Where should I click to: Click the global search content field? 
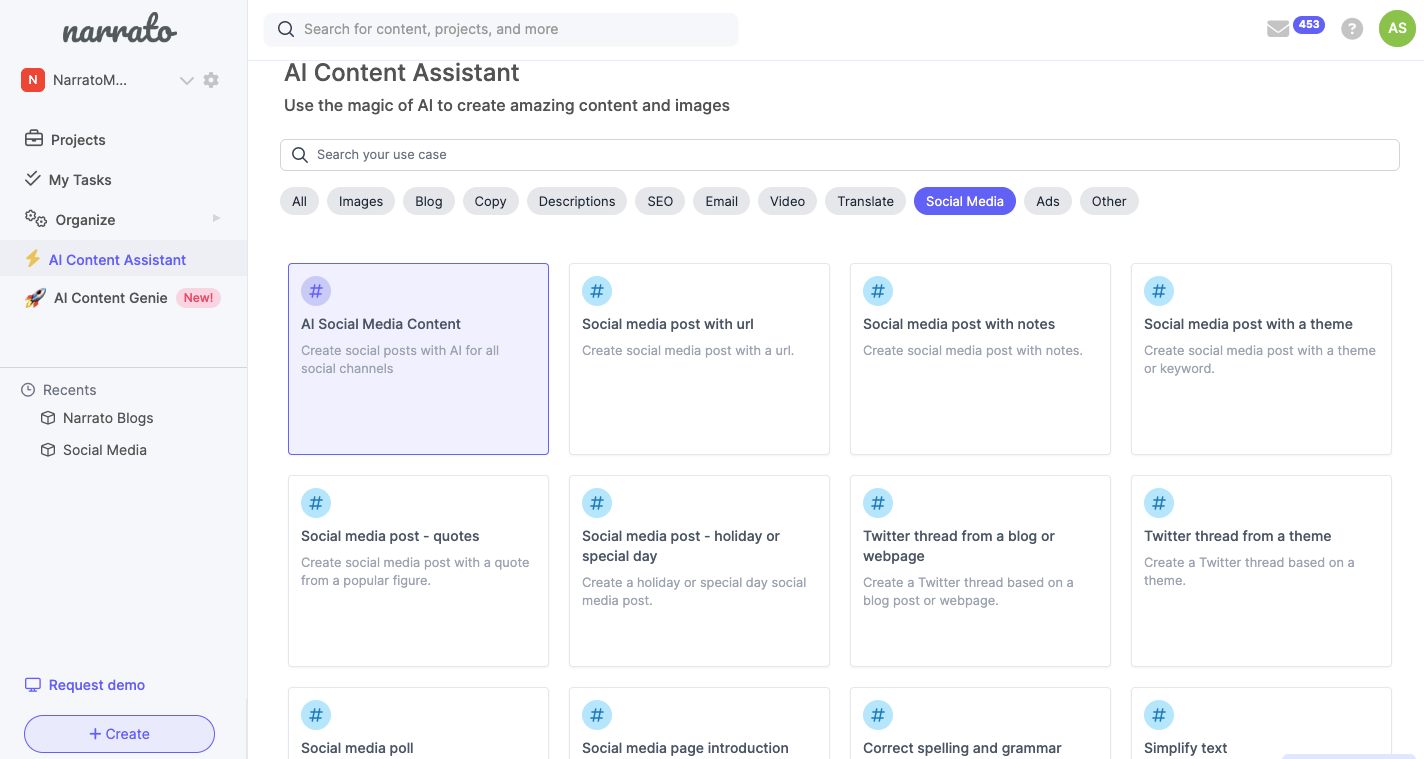coord(501,29)
